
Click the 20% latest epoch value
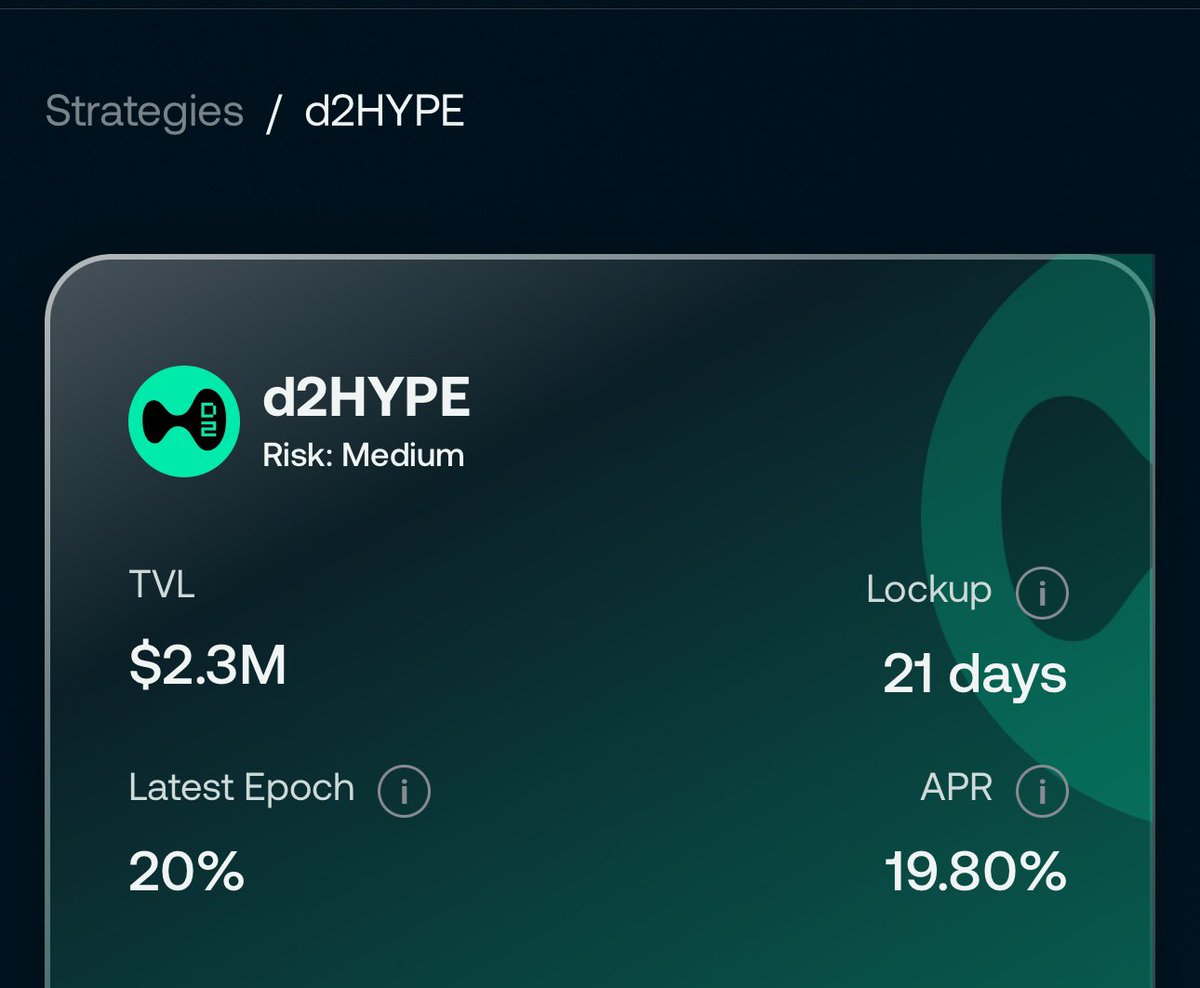point(187,872)
